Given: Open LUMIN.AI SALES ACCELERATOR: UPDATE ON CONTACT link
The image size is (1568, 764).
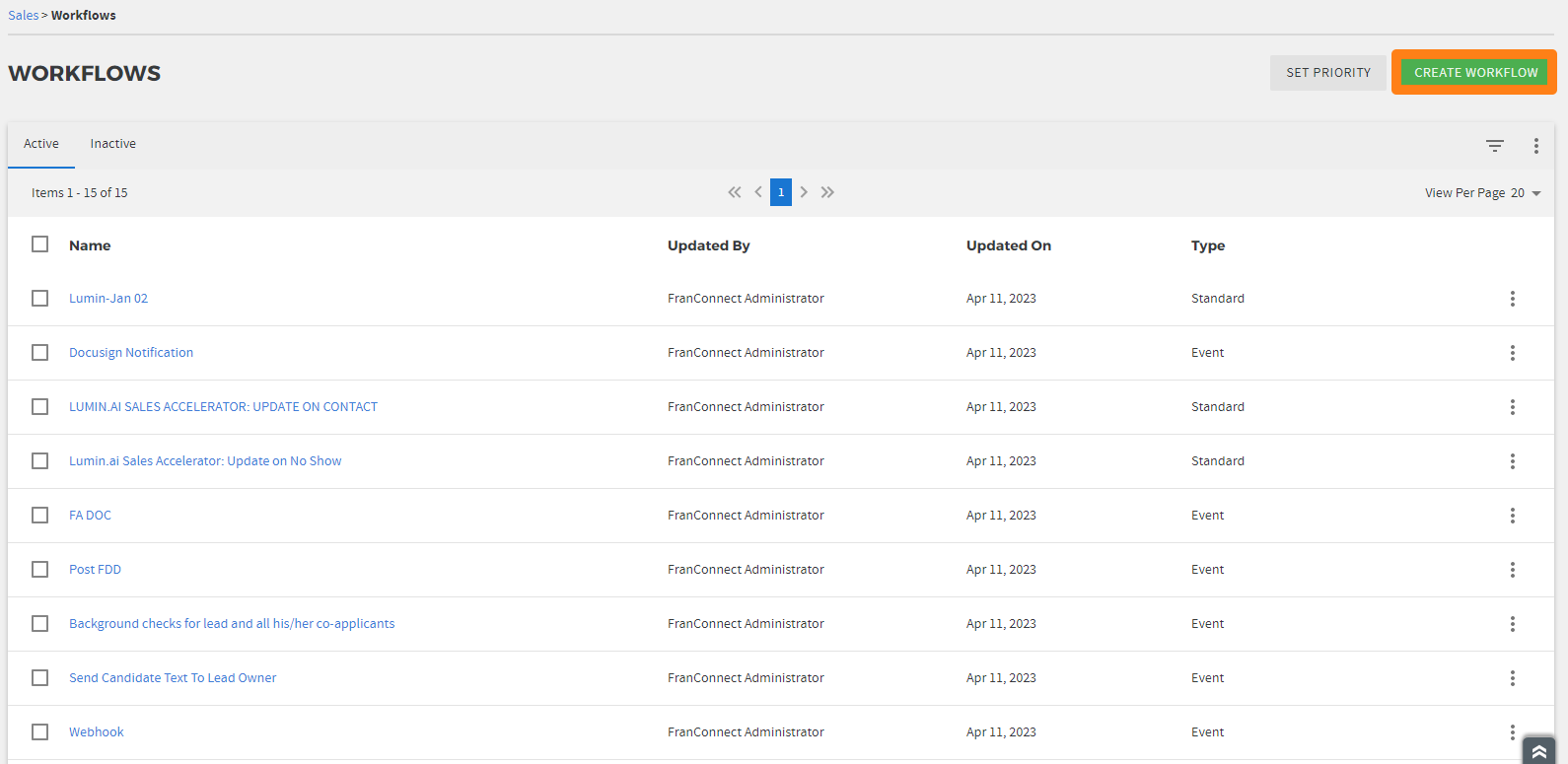Looking at the screenshot, I should coord(223,406).
